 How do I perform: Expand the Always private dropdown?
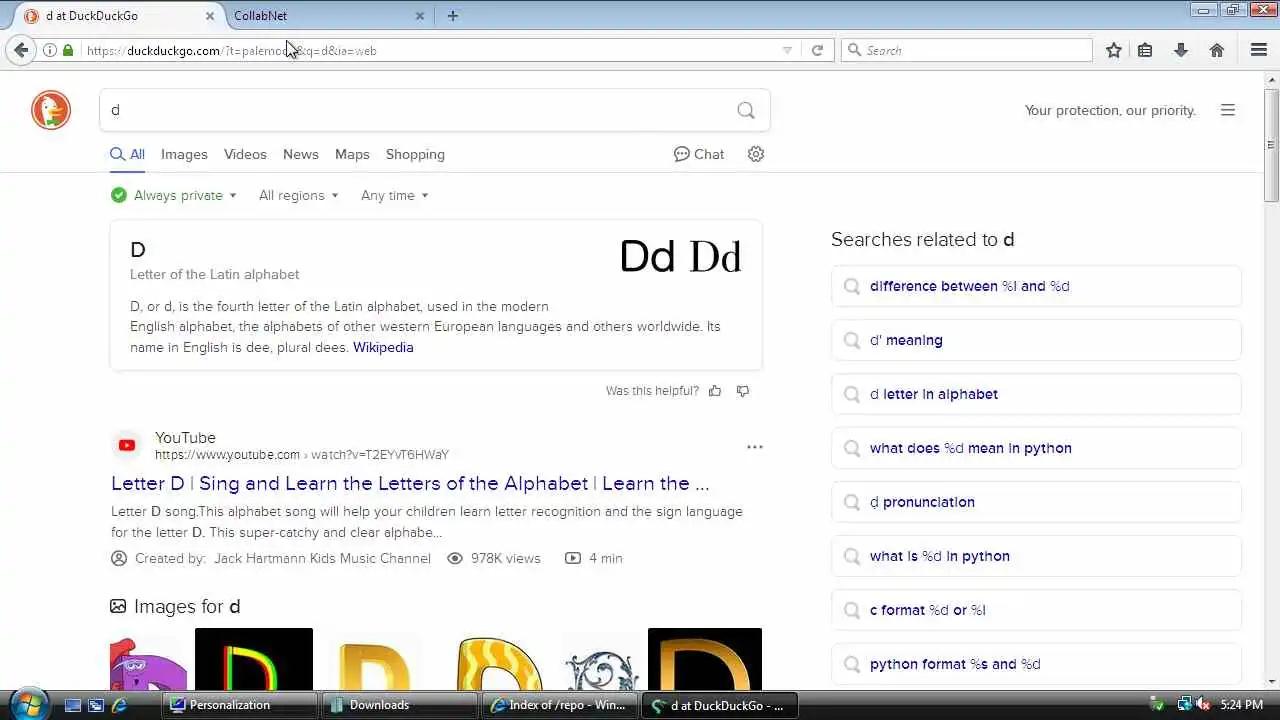pos(174,195)
